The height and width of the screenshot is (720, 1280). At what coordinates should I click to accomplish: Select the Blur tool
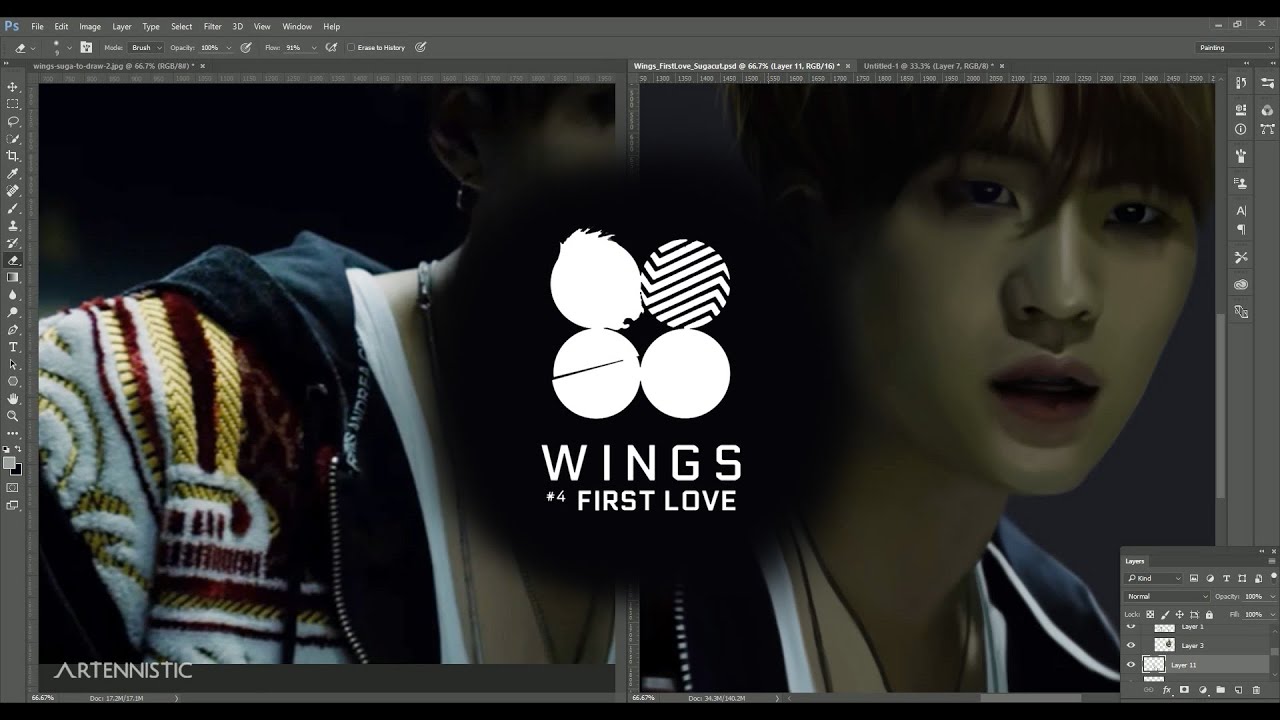point(13,295)
